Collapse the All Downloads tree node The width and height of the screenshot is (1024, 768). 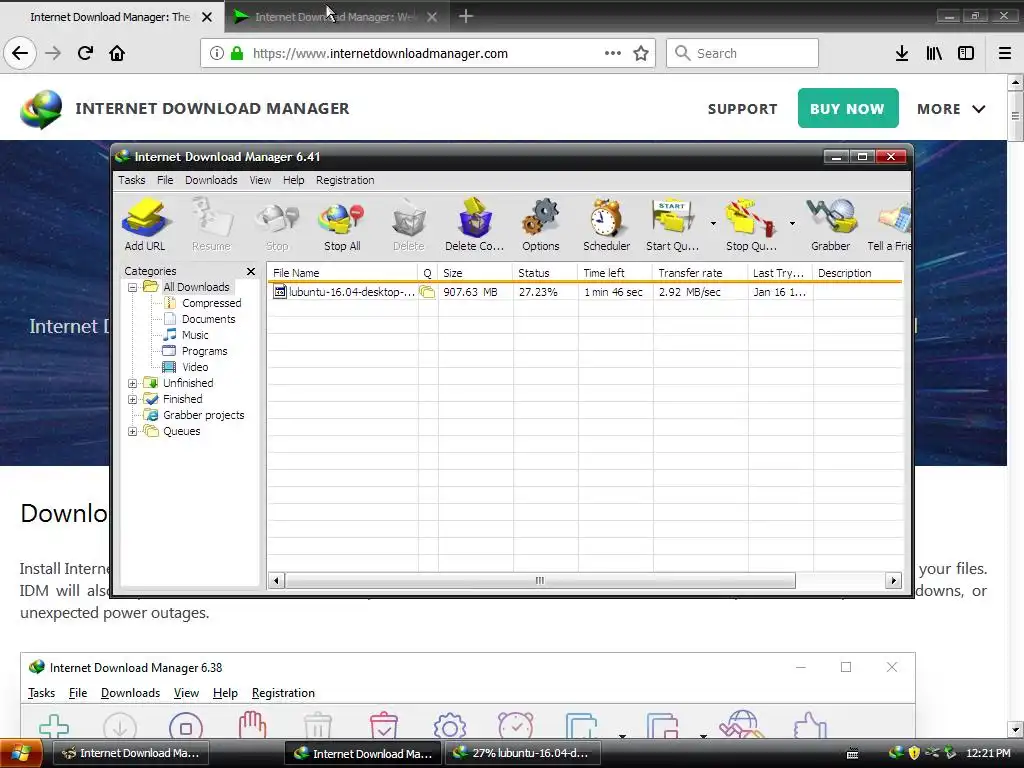tap(133, 287)
